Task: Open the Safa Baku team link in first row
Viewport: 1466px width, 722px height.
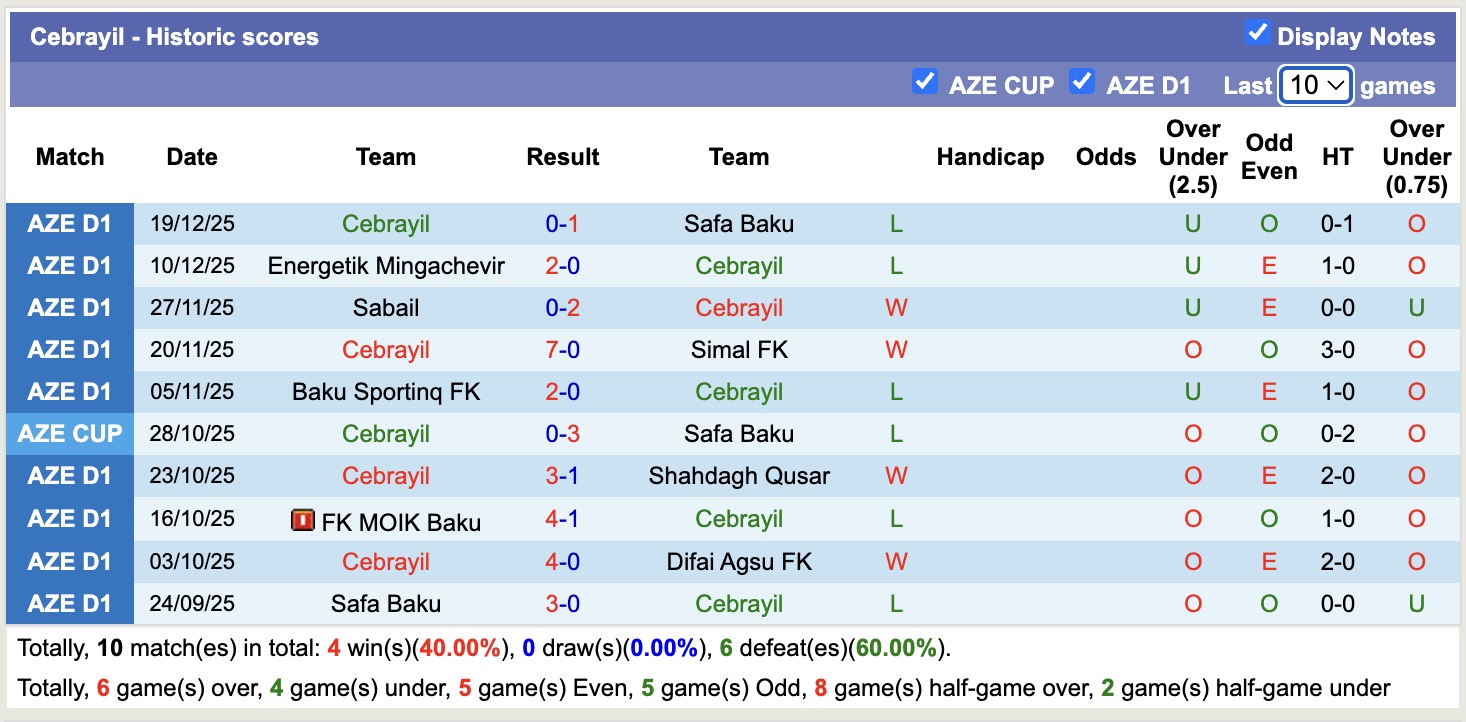Action: pos(739,223)
